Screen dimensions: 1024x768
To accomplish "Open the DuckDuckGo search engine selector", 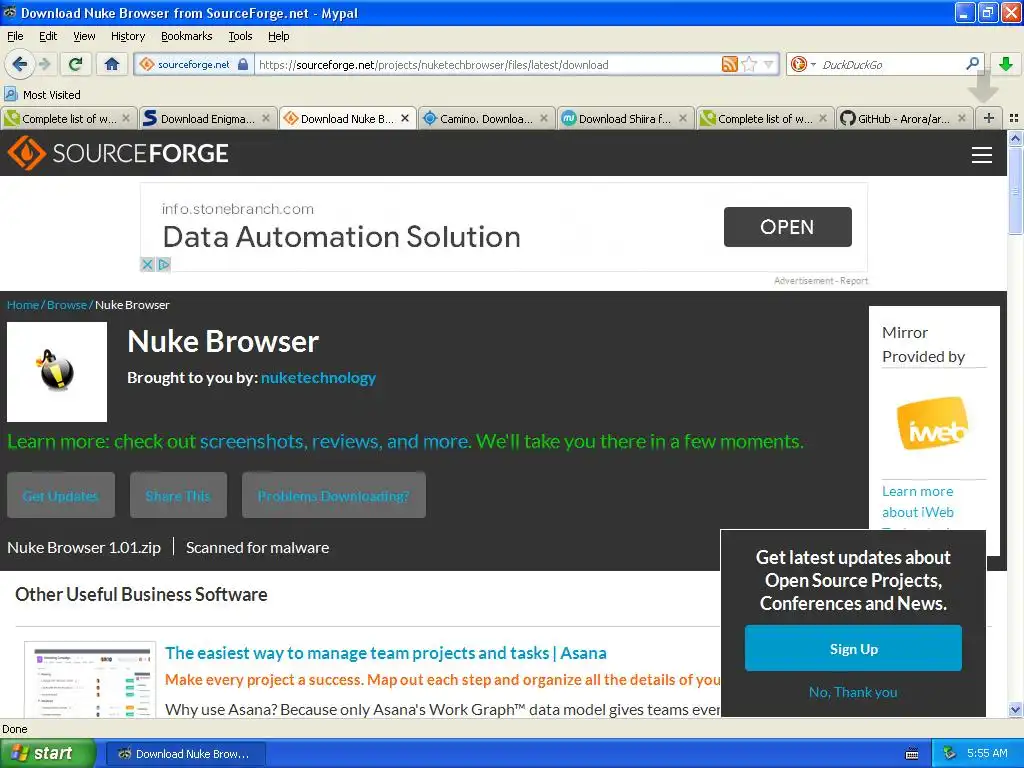I will click(x=803, y=64).
